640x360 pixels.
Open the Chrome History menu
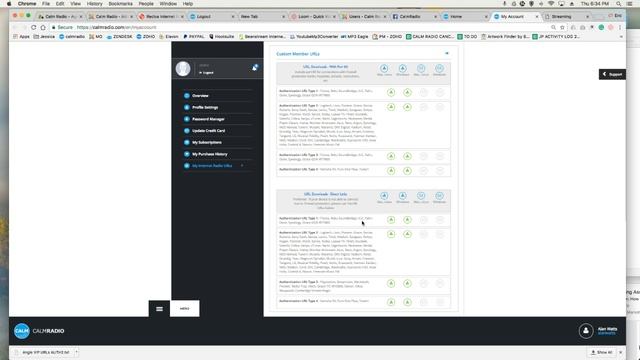pyautogui.click(x=94, y=4)
